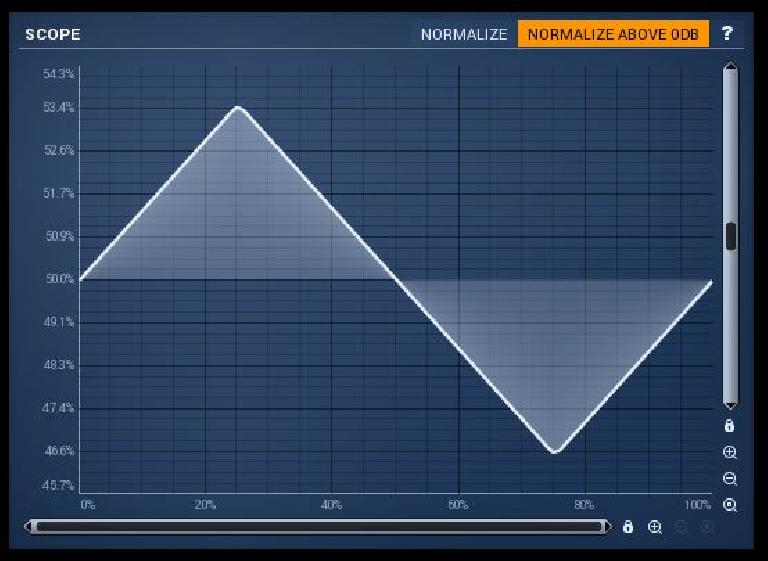768x561 pixels.
Task: Click the dimmed horizontal zoom out icon
Action: (x=681, y=527)
